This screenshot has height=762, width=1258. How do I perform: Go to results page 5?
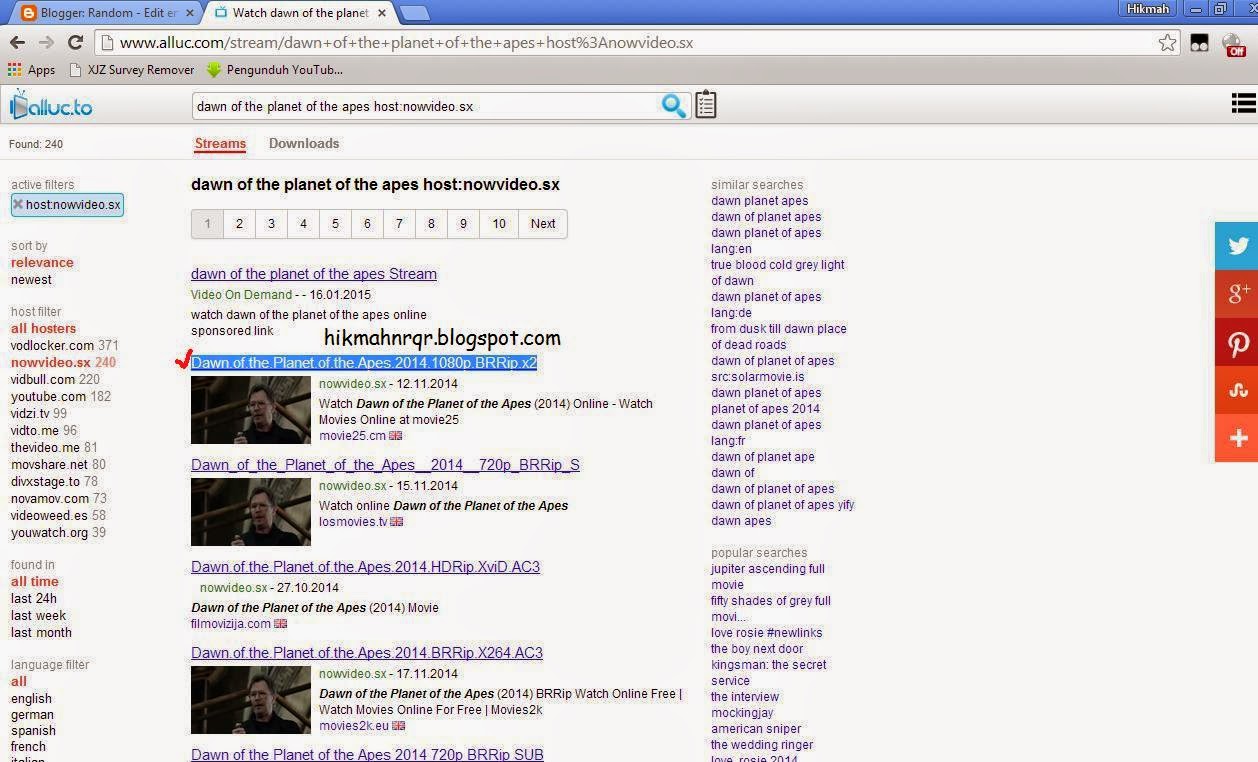coord(335,224)
